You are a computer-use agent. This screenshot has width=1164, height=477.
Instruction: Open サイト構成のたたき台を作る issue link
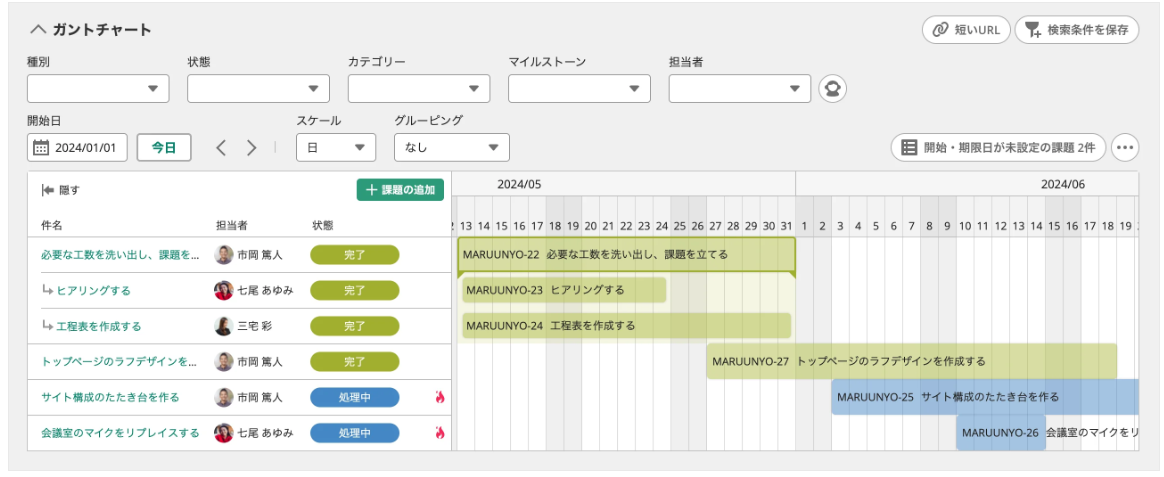(110, 397)
